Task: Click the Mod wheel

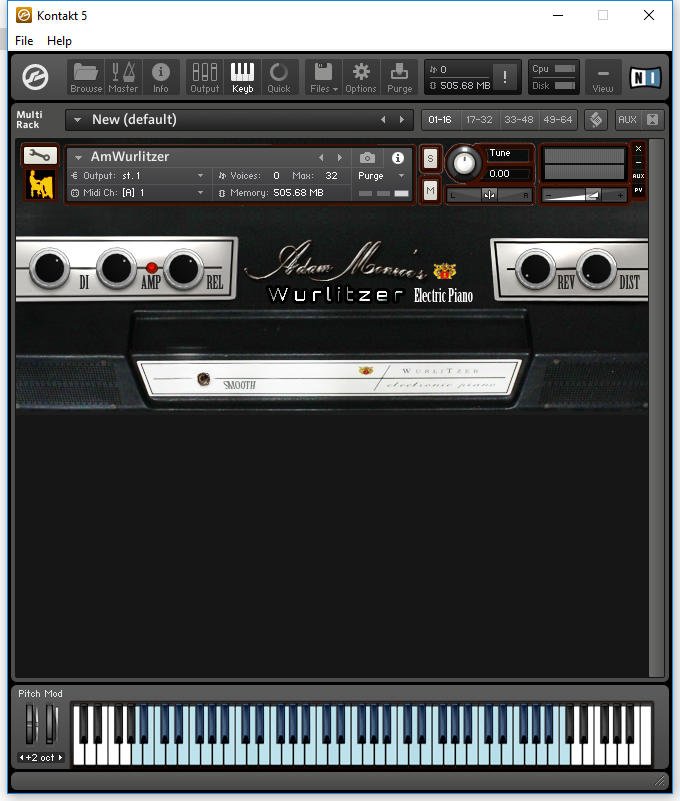Action: [51, 724]
